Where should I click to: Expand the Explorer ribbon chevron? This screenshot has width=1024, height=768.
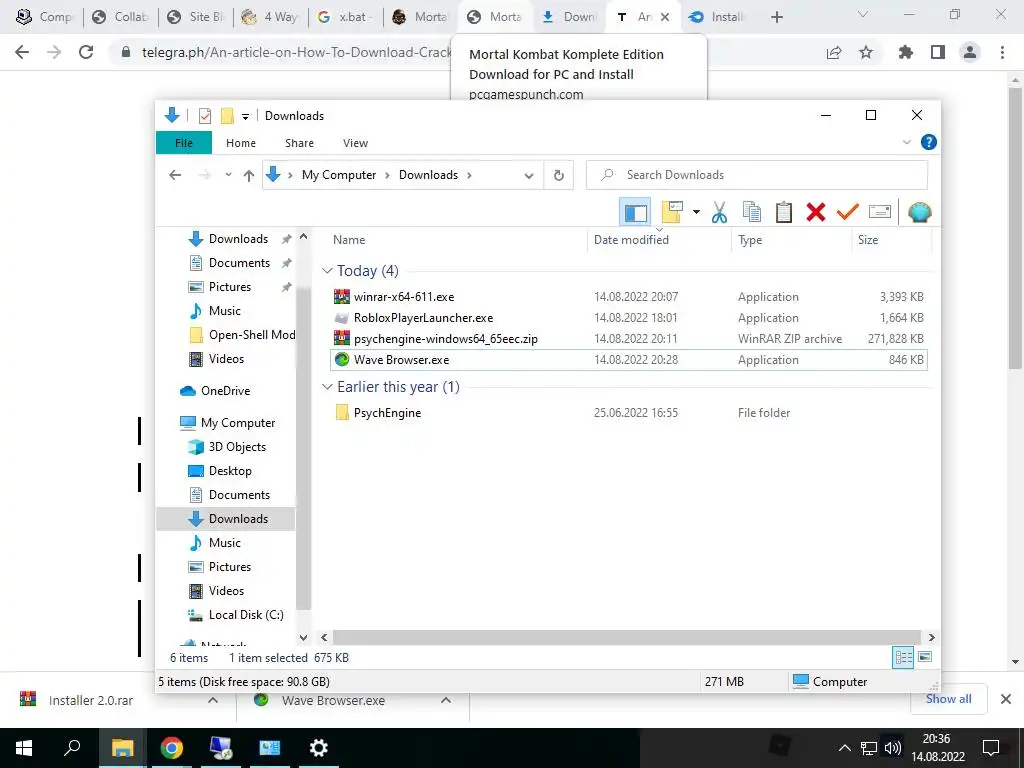(x=906, y=142)
